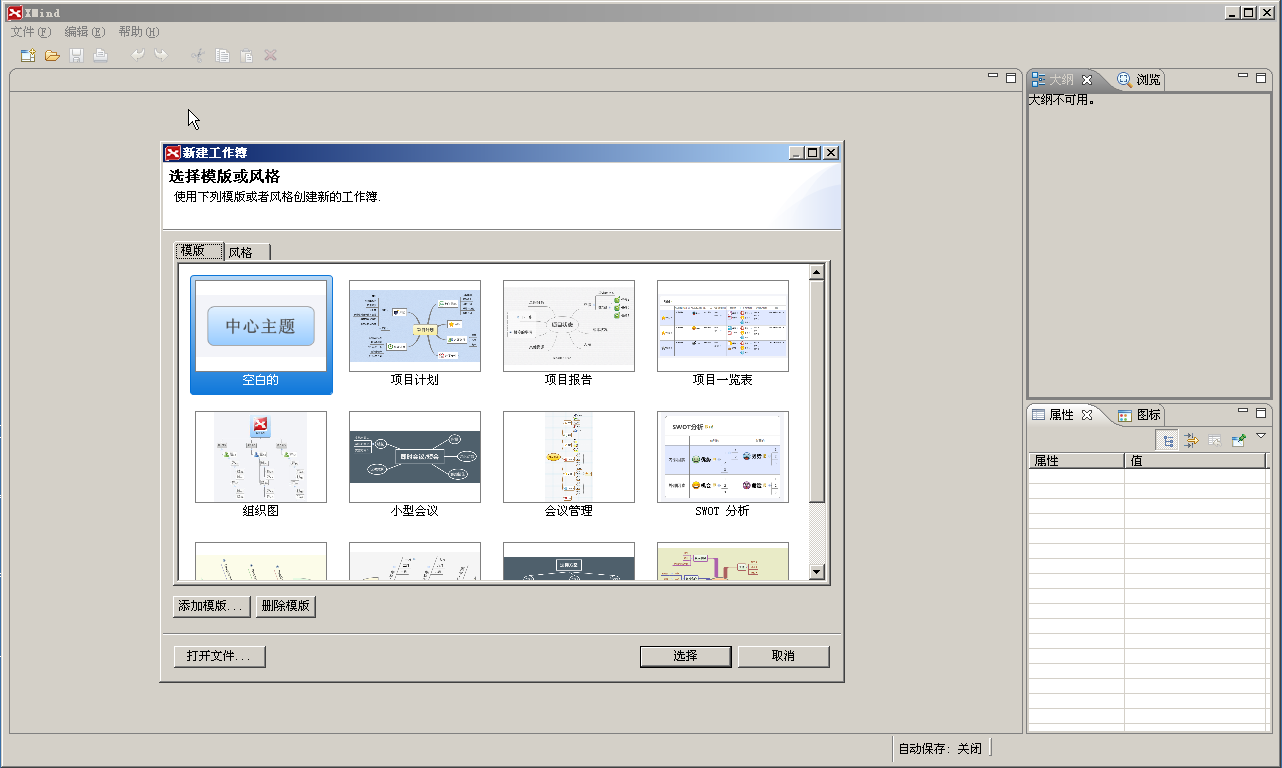Choose the 组织图 template thumbnail
1282x768 pixels.
pyautogui.click(x=261, y=457)
